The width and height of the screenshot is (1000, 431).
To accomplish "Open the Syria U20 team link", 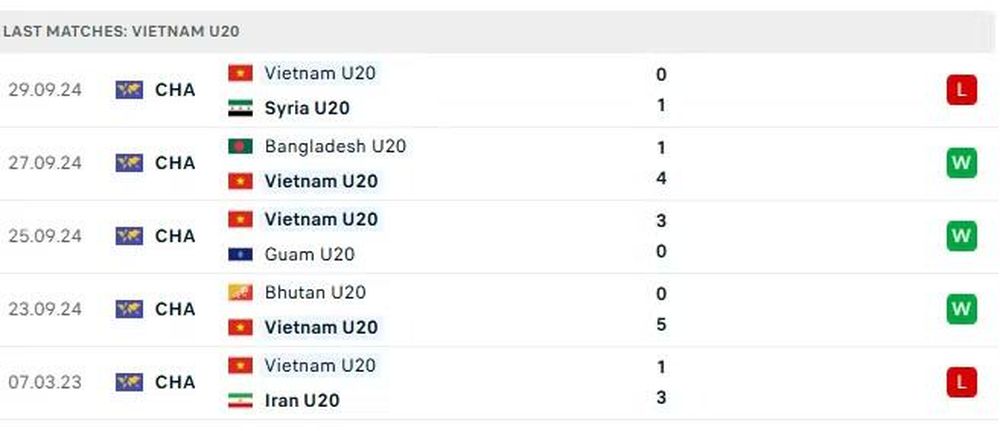I will click(307, 108).
